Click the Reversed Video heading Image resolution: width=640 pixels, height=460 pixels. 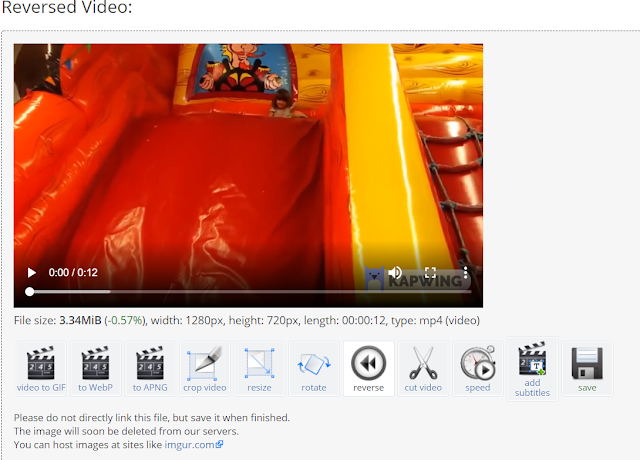[67, 7]
